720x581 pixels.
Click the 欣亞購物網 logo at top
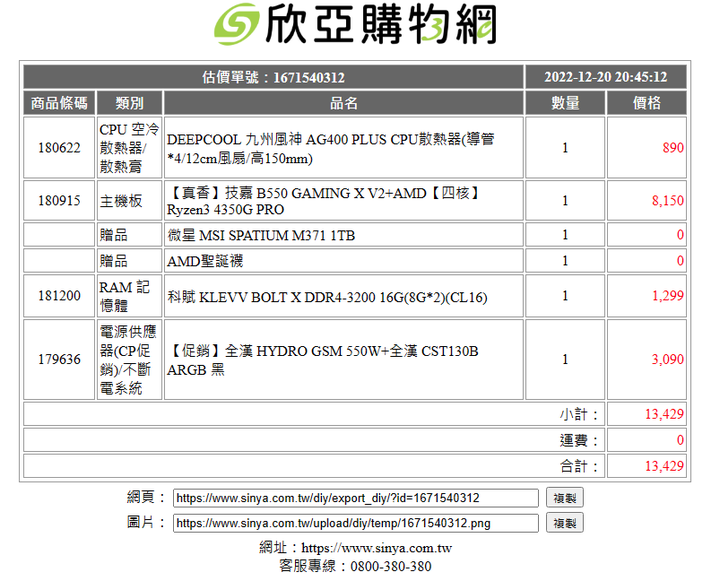click(355, 24)
